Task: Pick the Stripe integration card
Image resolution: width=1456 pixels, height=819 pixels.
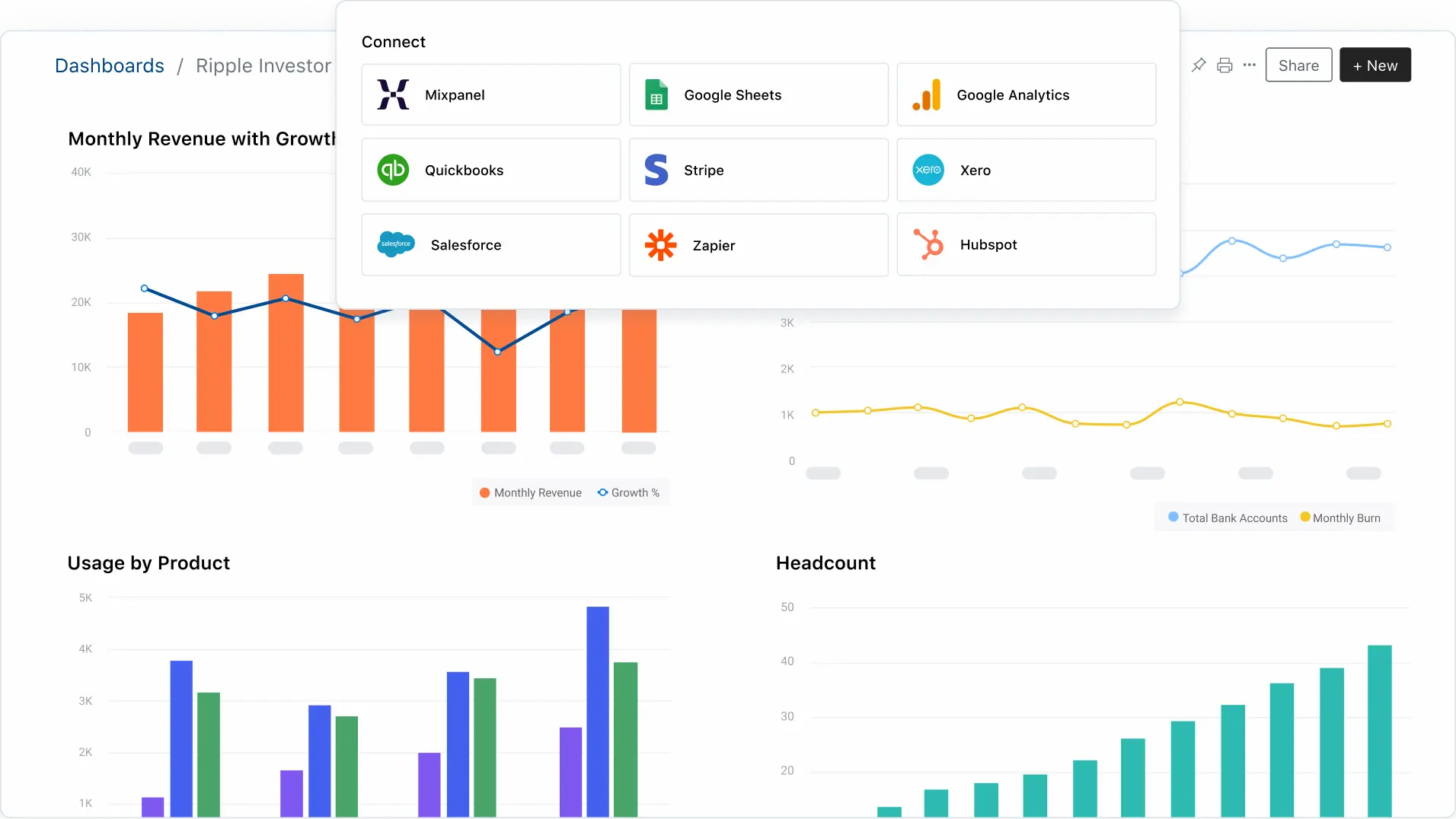Action: (758, 170)
